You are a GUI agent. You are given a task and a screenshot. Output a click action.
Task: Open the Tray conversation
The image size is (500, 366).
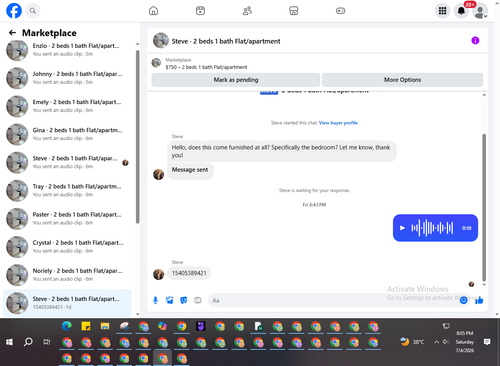coord(68,190)
